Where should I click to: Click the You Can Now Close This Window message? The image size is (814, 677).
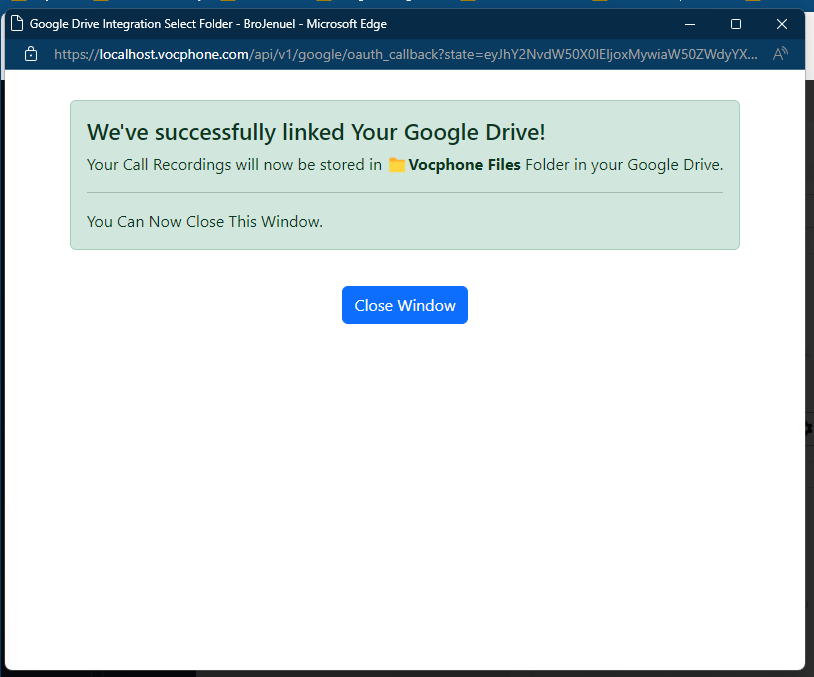204,221
